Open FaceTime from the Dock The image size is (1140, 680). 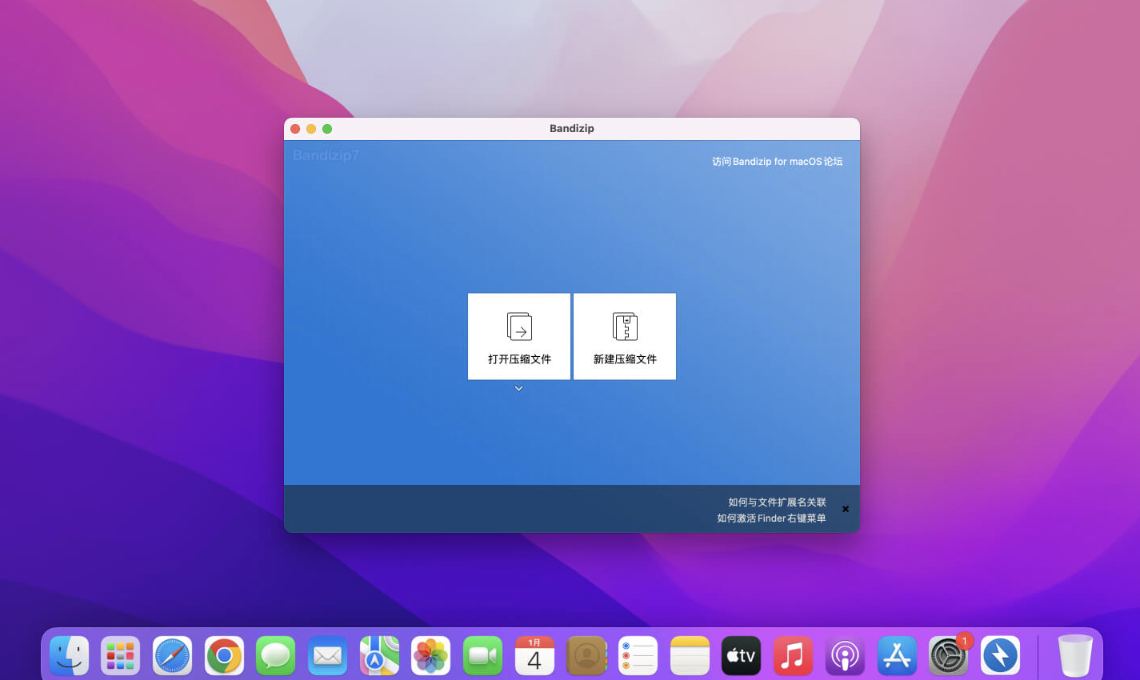coord(482,655)
